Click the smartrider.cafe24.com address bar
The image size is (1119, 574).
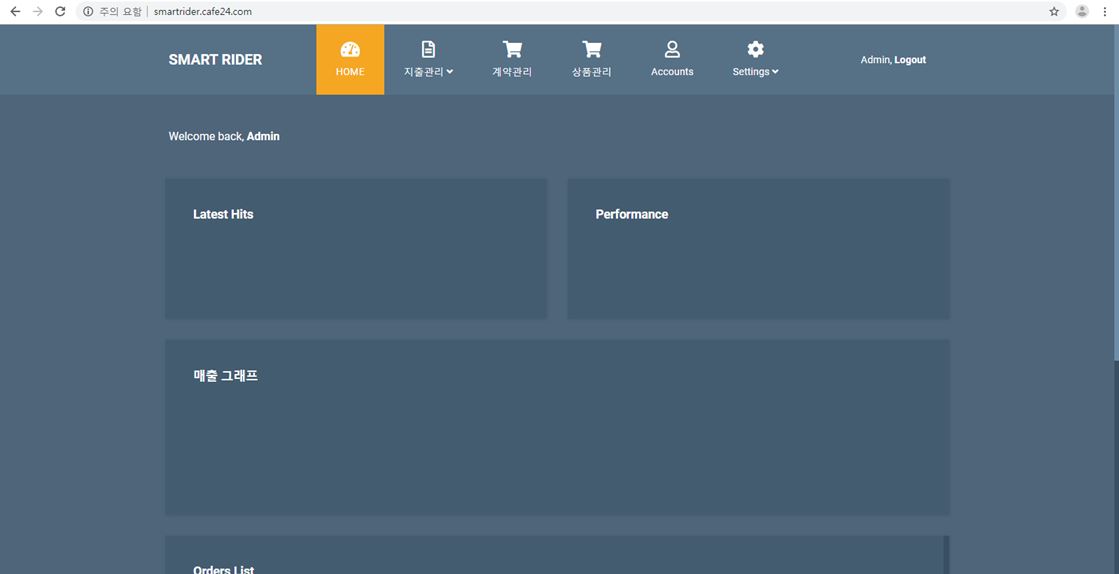[x=203, y=11]
